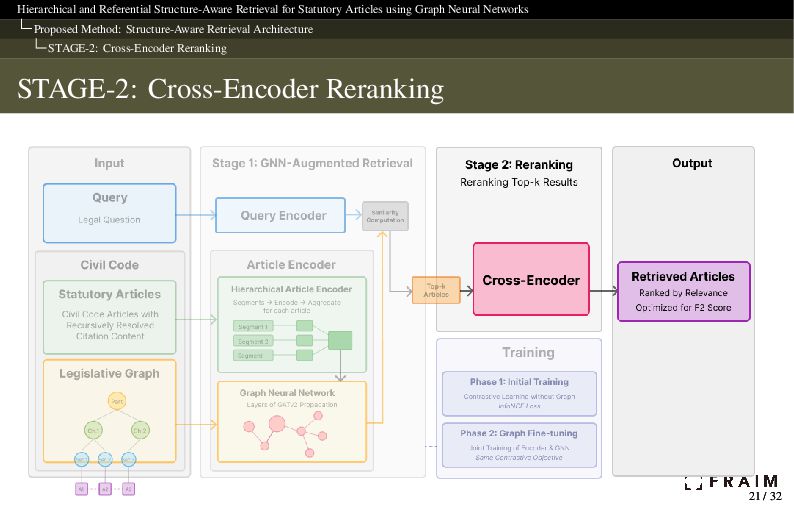Screen dimensions: 794x510
Task: Click the 'Training' panel label
Action: tap(528, 352)
